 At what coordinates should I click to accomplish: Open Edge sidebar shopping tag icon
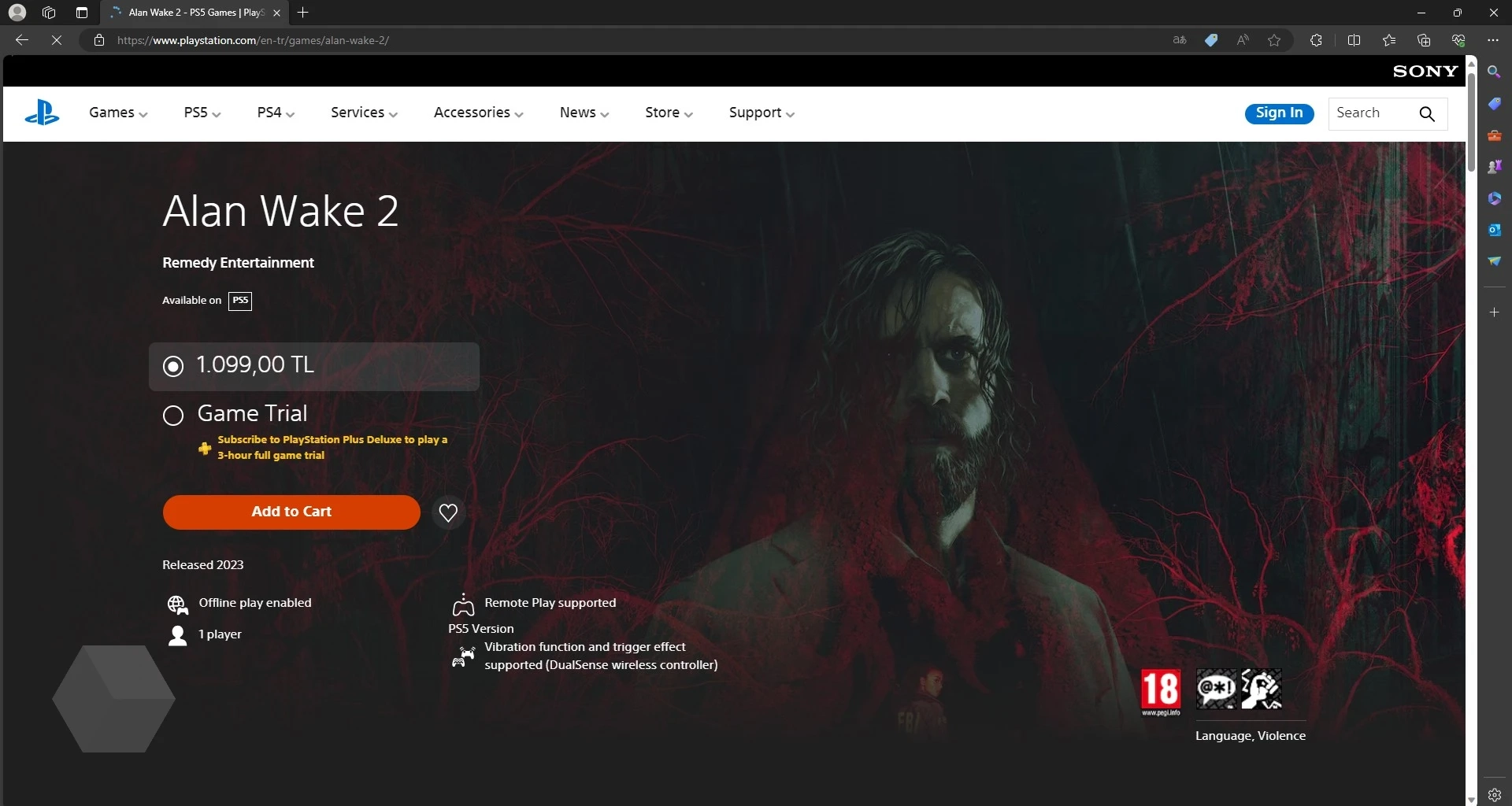coord(1494,104)
